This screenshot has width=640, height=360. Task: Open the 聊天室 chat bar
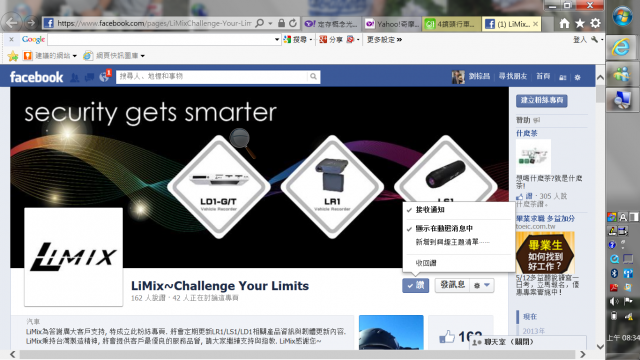[528, 342]
